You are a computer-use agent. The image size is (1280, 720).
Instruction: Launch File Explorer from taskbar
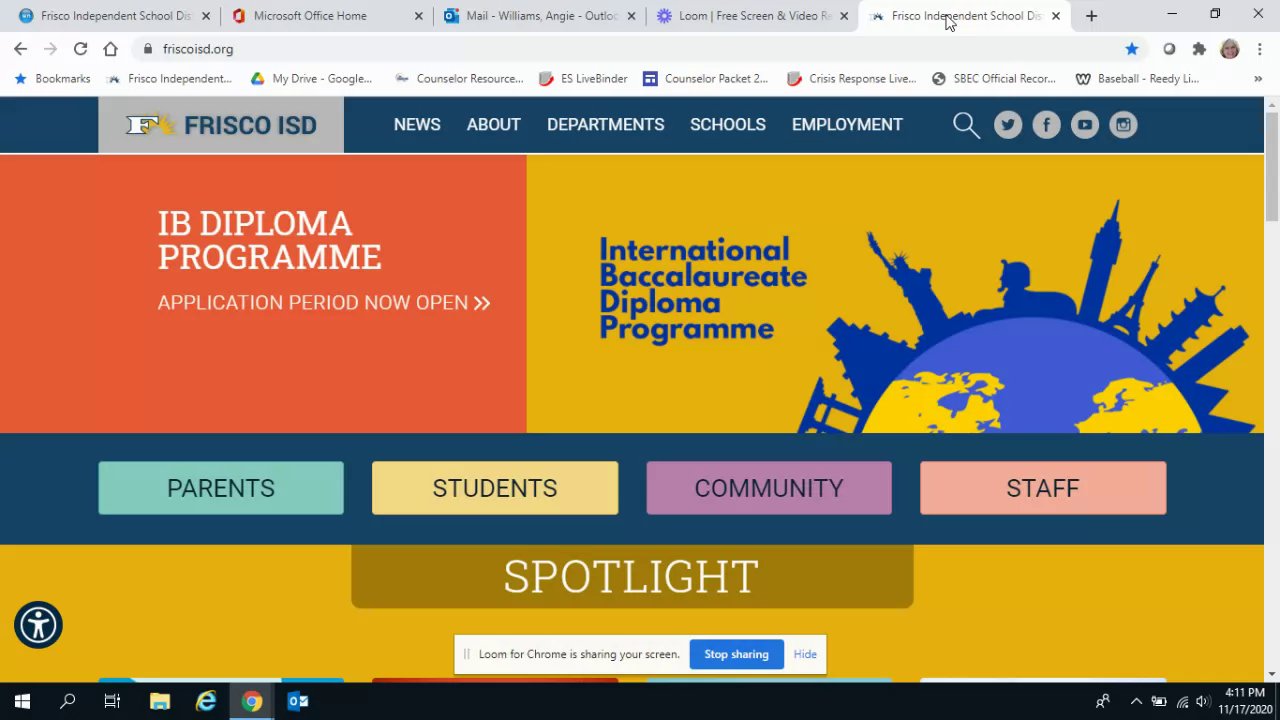click(160, 701)
